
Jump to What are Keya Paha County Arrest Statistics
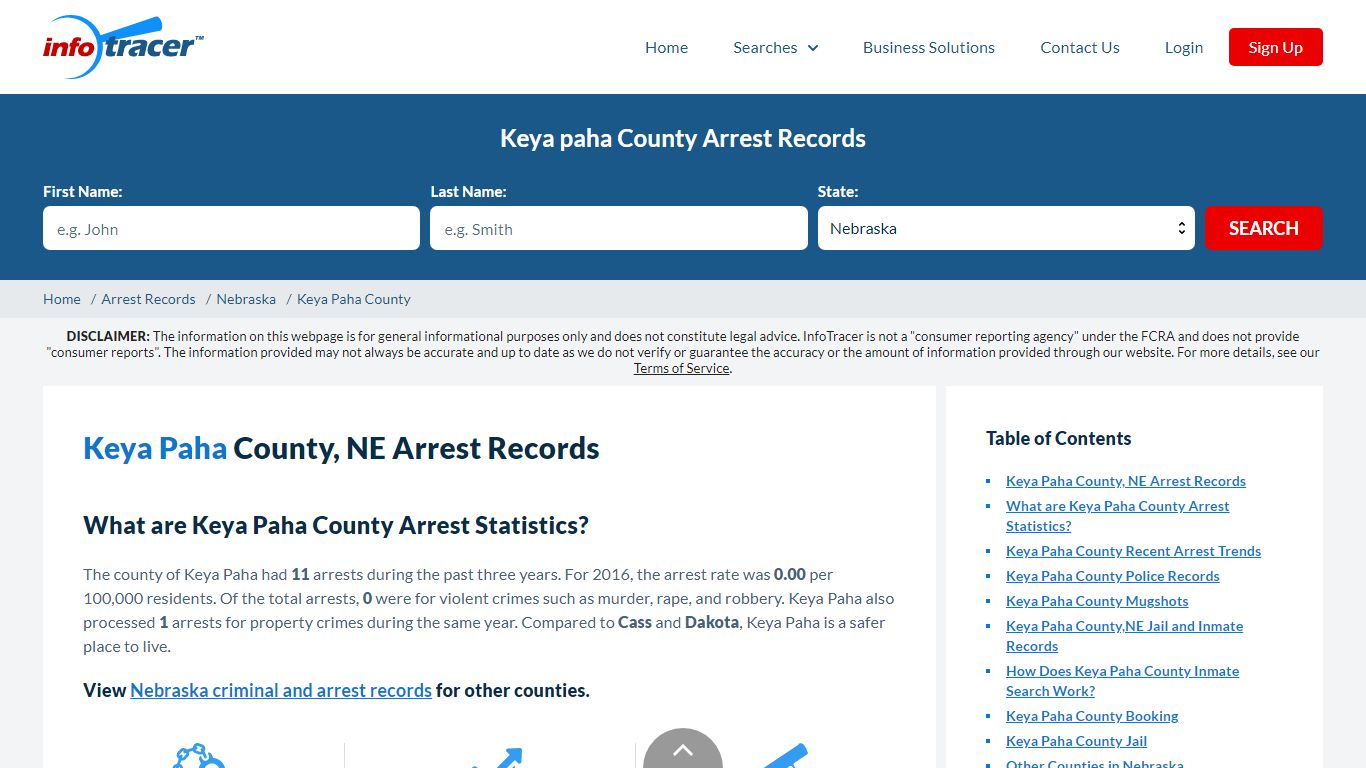point(1118,516)
